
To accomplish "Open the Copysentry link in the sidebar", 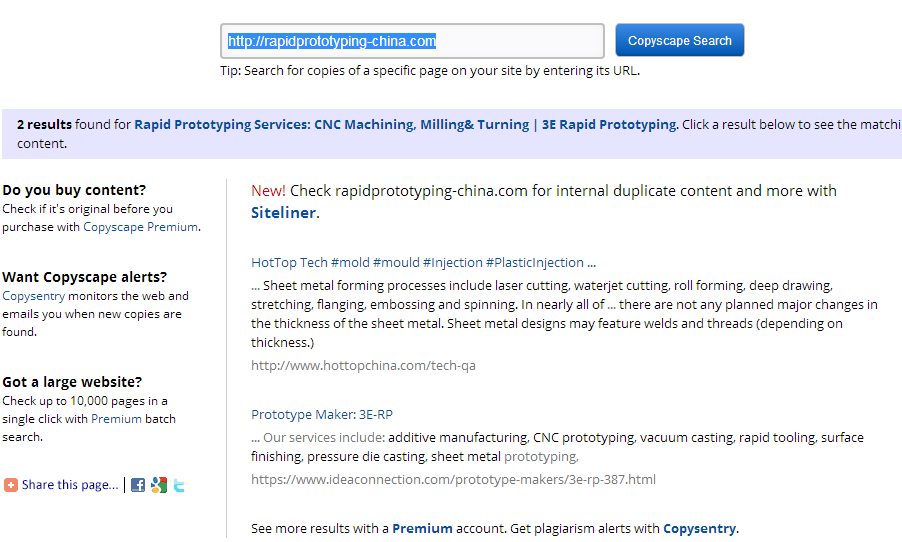I will click(x=32, y=296).
